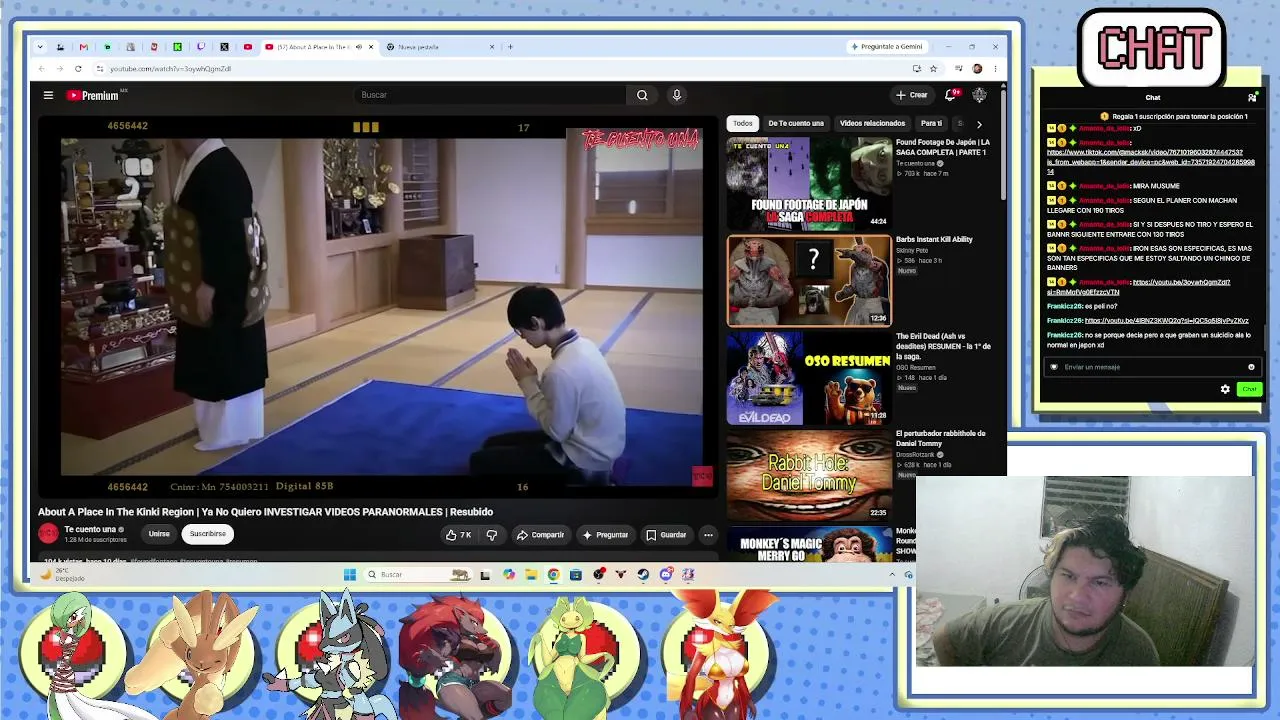1280x720 pixels.
Task: Click the Compartir button
Action: coord(540,535)
